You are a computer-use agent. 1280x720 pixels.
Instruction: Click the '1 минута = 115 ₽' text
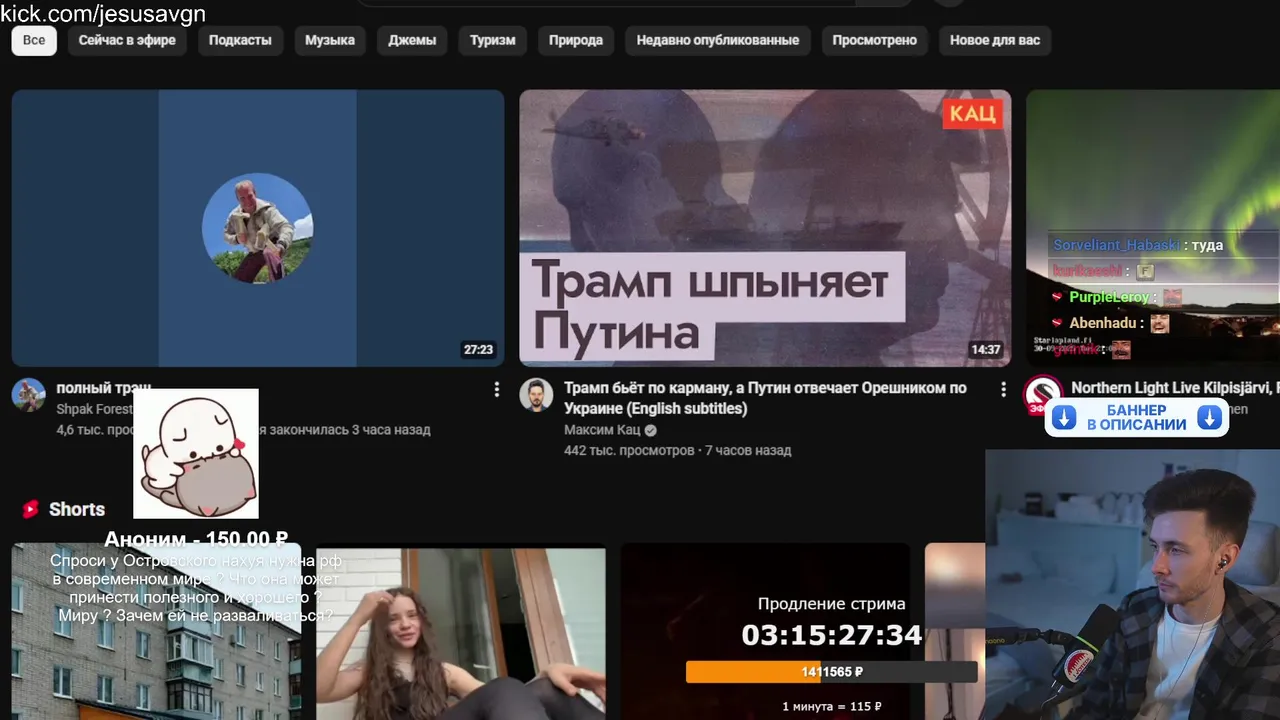pyautogui.click(x=832, y=706)
